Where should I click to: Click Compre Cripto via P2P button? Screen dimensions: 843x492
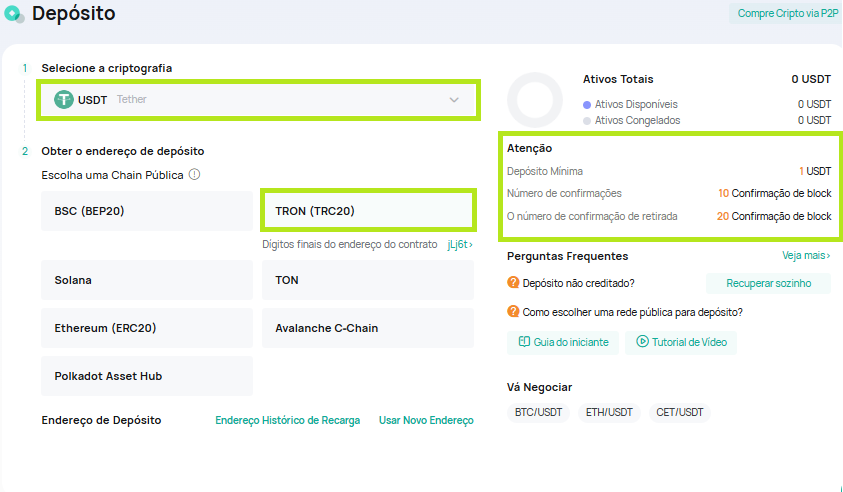click(x=787, y=13)
